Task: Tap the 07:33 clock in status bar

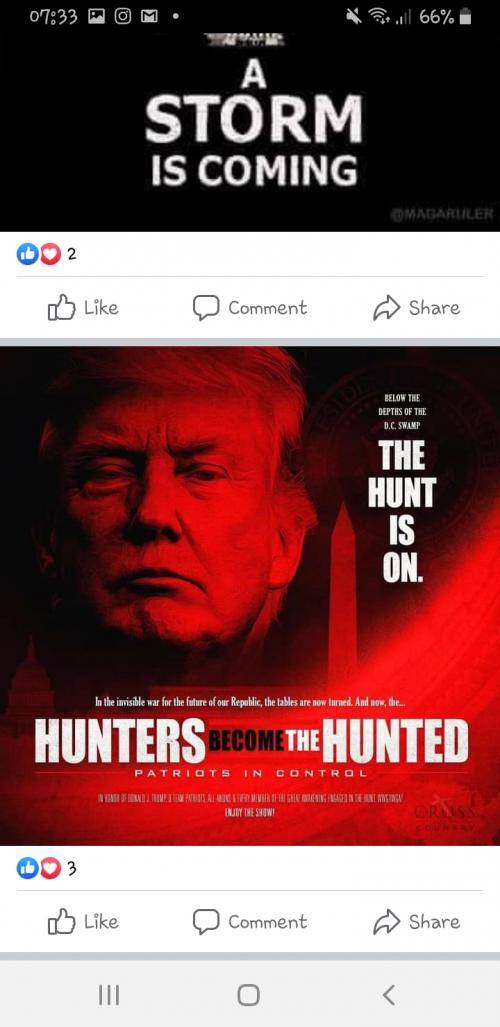Action: [54, 17]
